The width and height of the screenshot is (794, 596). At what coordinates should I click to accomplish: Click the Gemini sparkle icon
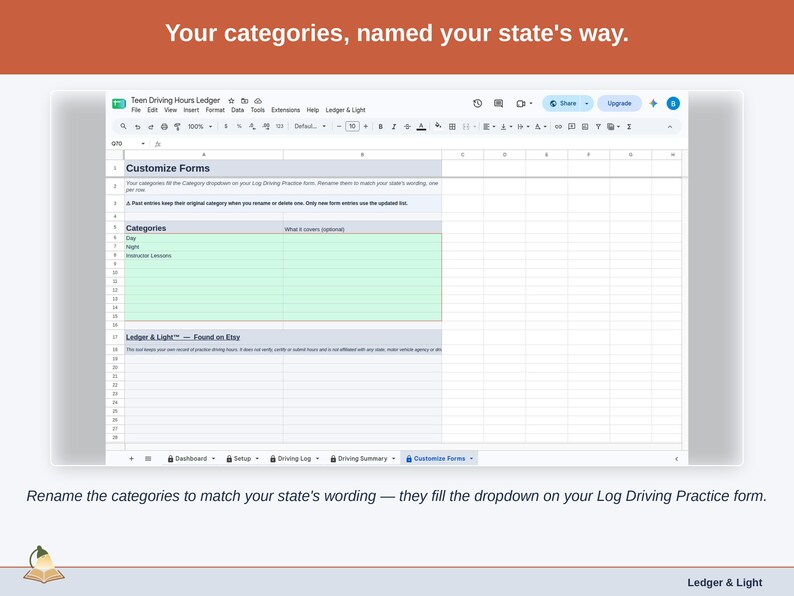653,103
